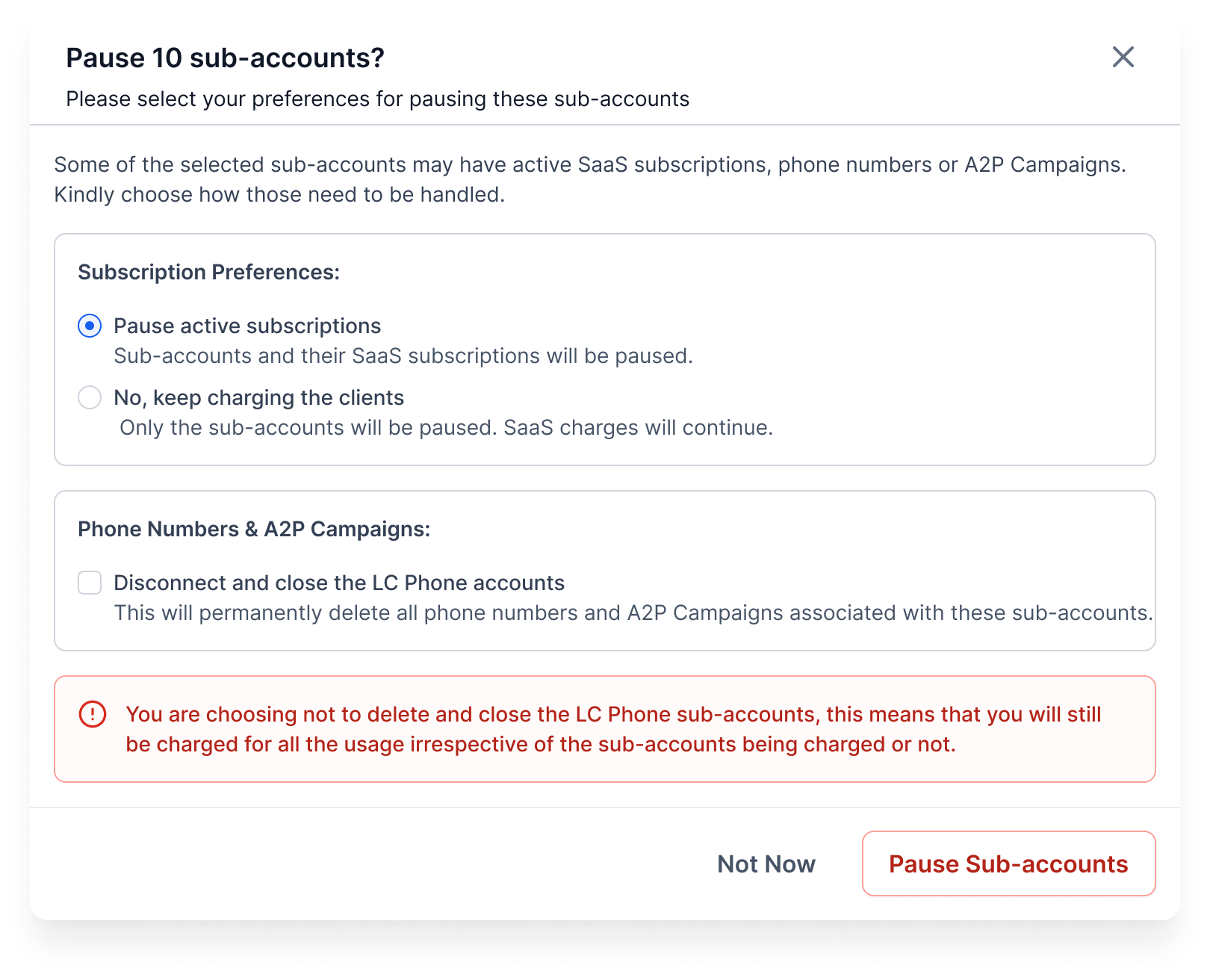Click the "SaaS subscriptions will be paused" description

[x=403, y=356]
